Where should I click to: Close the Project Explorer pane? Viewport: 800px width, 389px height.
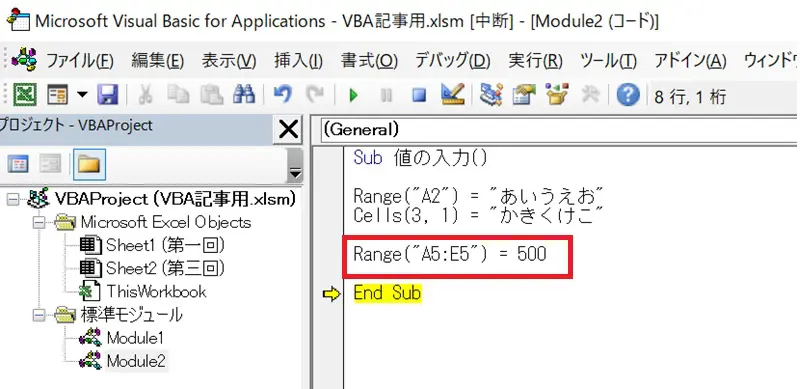point(288,130)
